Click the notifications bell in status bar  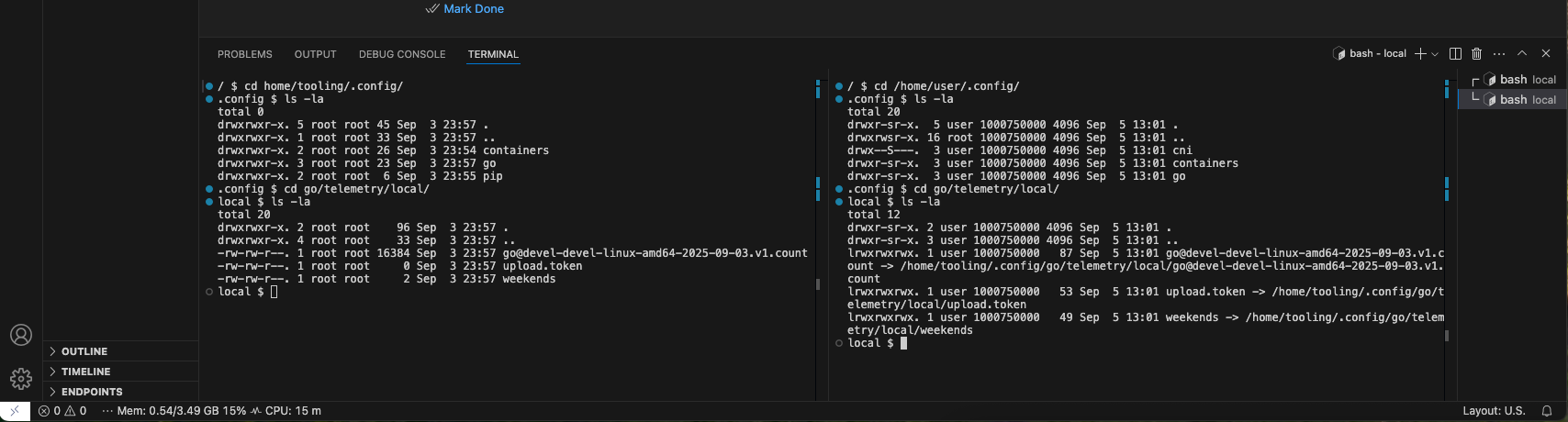(1547, 411)
